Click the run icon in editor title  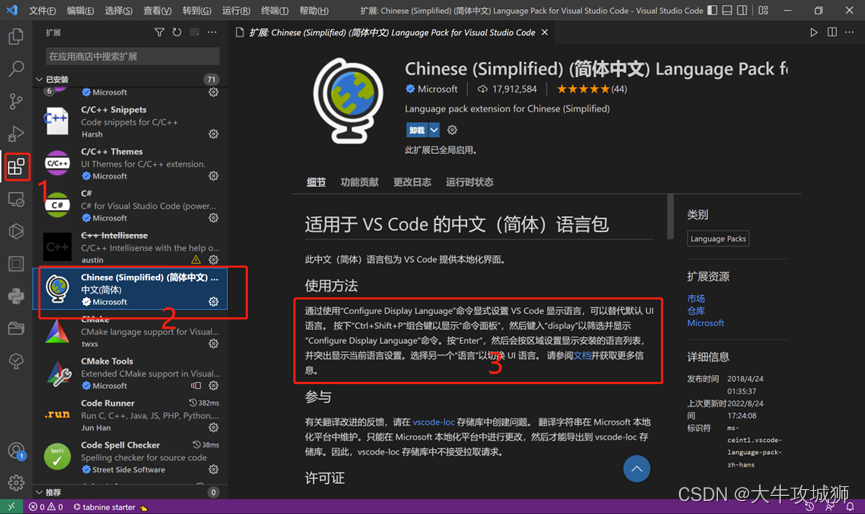814,33
